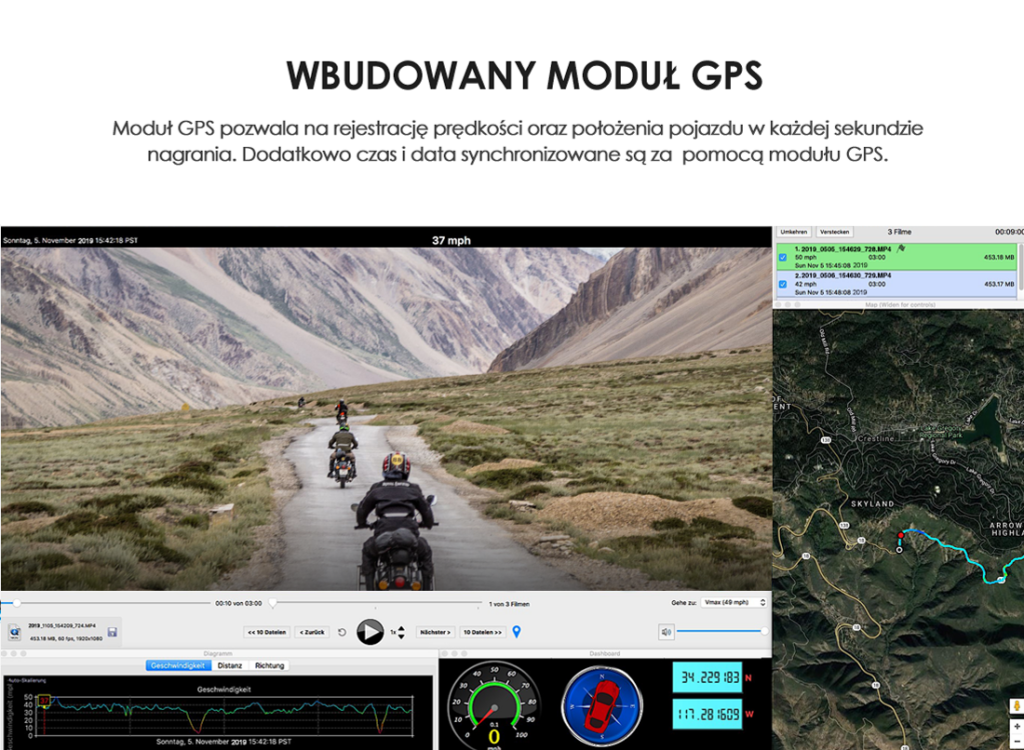Zoom in the map with plus
The height and width of the screenshot is (750, 1024).
click(1017, 727)
